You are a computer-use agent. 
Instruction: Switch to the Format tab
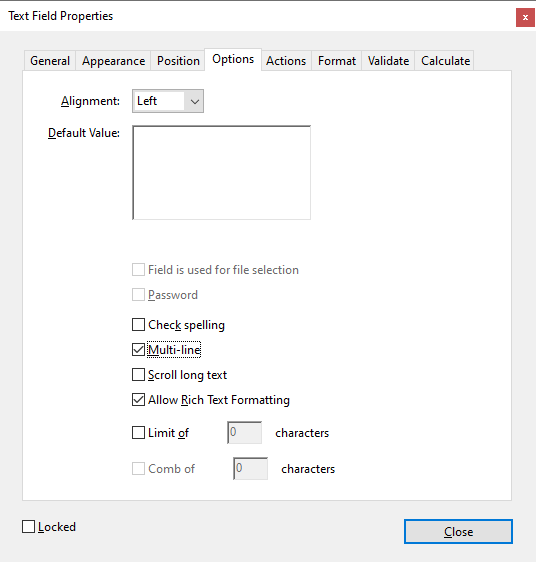click(337, 61)
